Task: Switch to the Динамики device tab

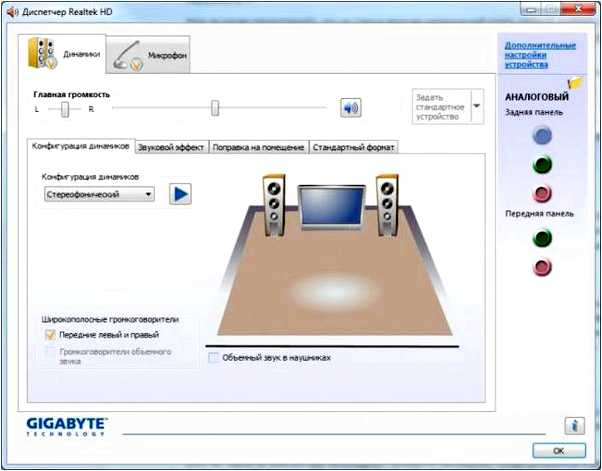Action: pyautogui.click(x=62, y=53)
